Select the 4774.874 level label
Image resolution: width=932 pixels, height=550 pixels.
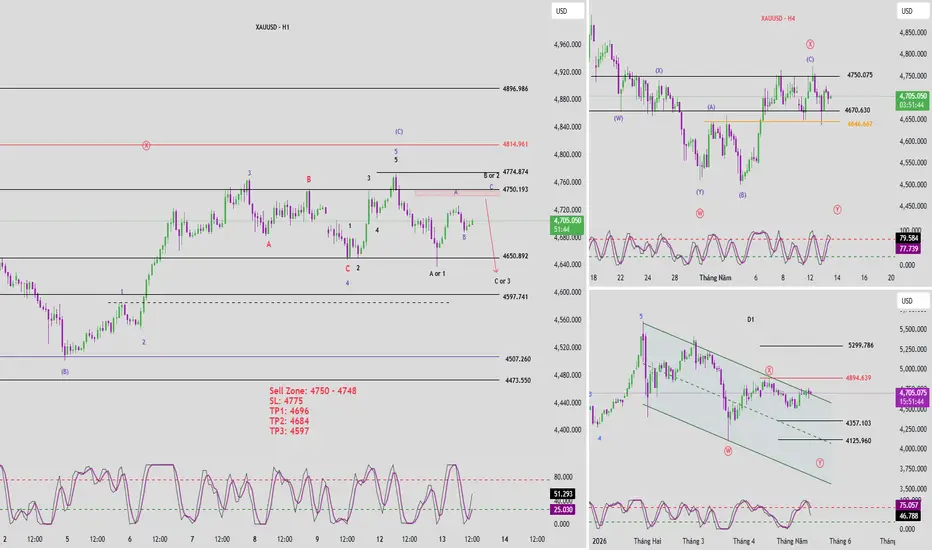coord(515,172)
